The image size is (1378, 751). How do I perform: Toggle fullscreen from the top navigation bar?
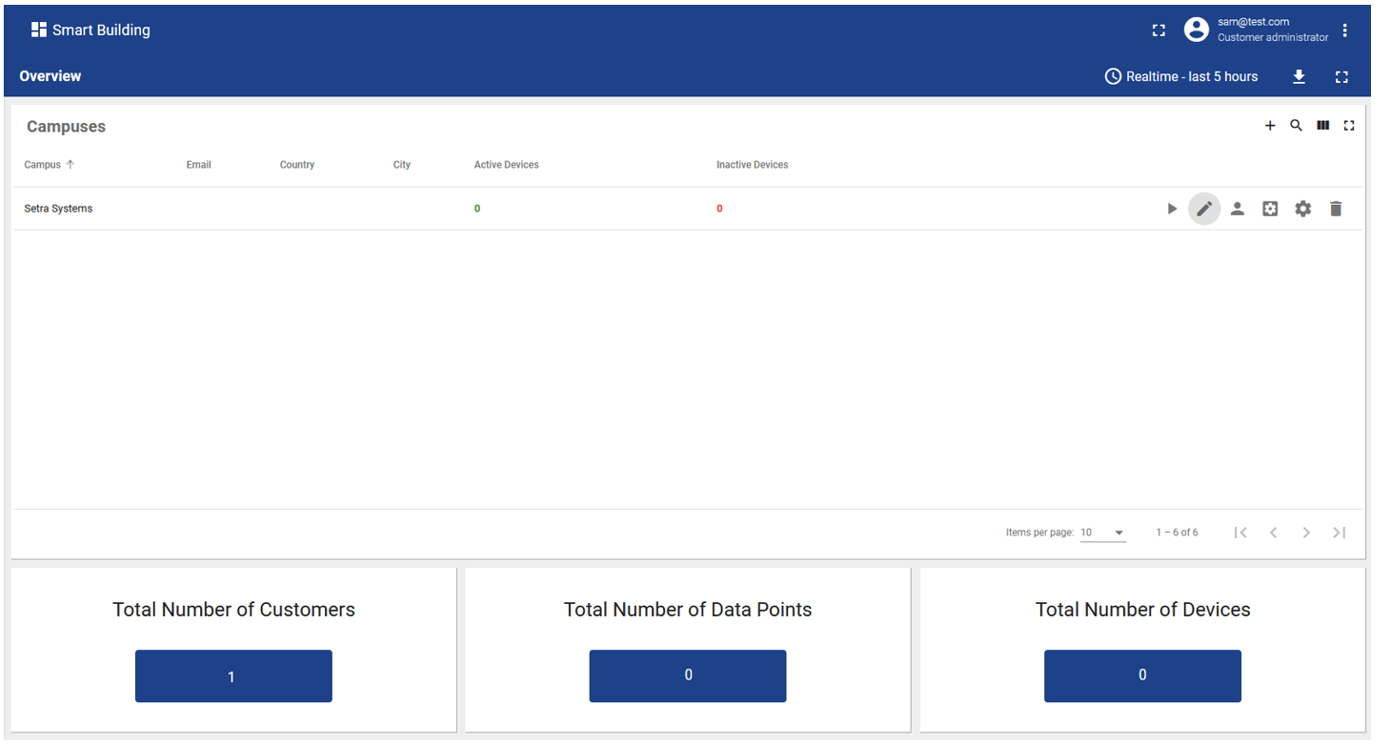[1158, 29]
